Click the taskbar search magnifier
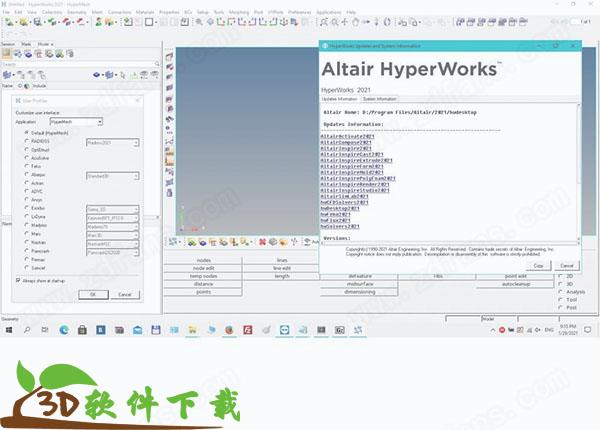600x430 pixels. coord(27,330)
